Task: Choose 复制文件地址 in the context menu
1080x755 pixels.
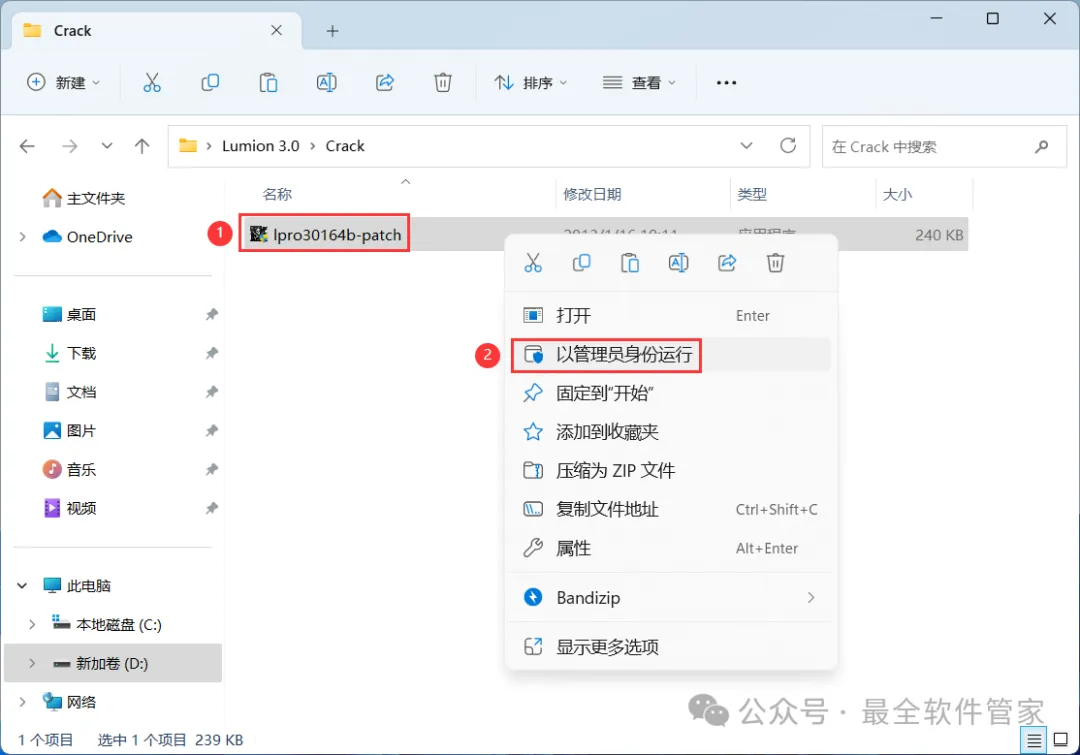Action: (x=671, y=510)
